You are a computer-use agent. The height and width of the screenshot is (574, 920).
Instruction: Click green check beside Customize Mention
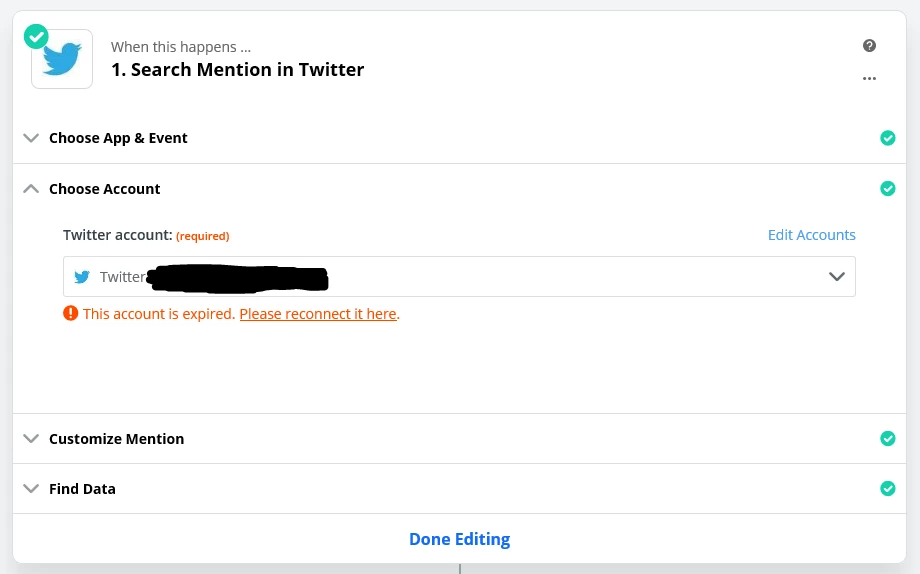coord(887,438)
